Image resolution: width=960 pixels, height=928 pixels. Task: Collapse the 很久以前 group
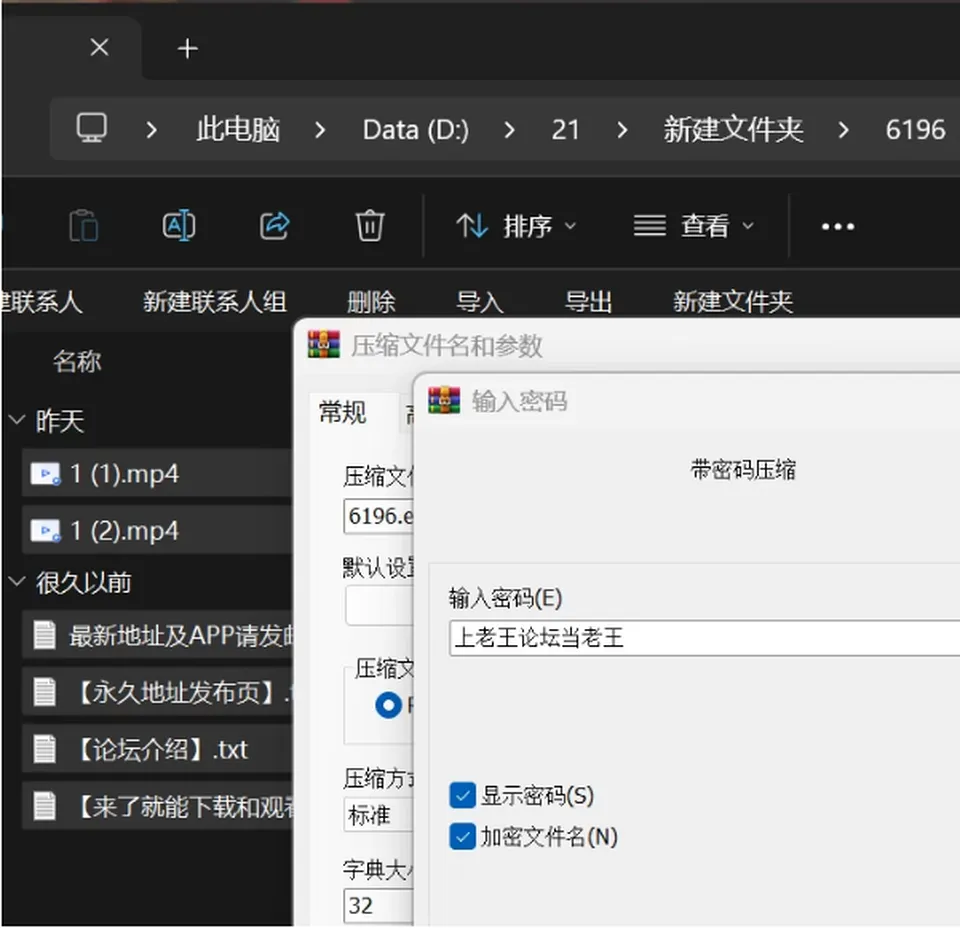(x=17, y=581)
